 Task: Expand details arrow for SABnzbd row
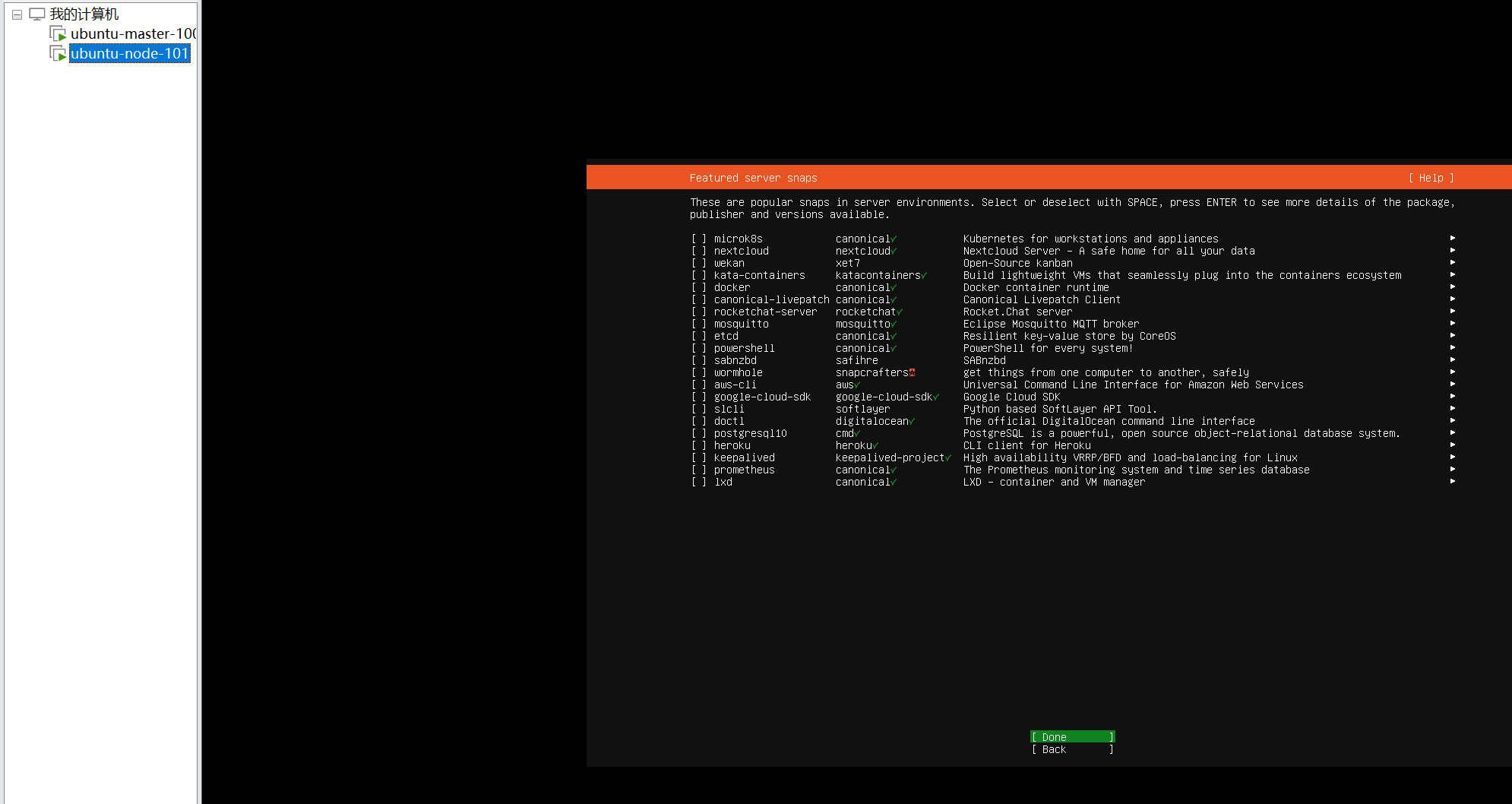click(1453, 359)
